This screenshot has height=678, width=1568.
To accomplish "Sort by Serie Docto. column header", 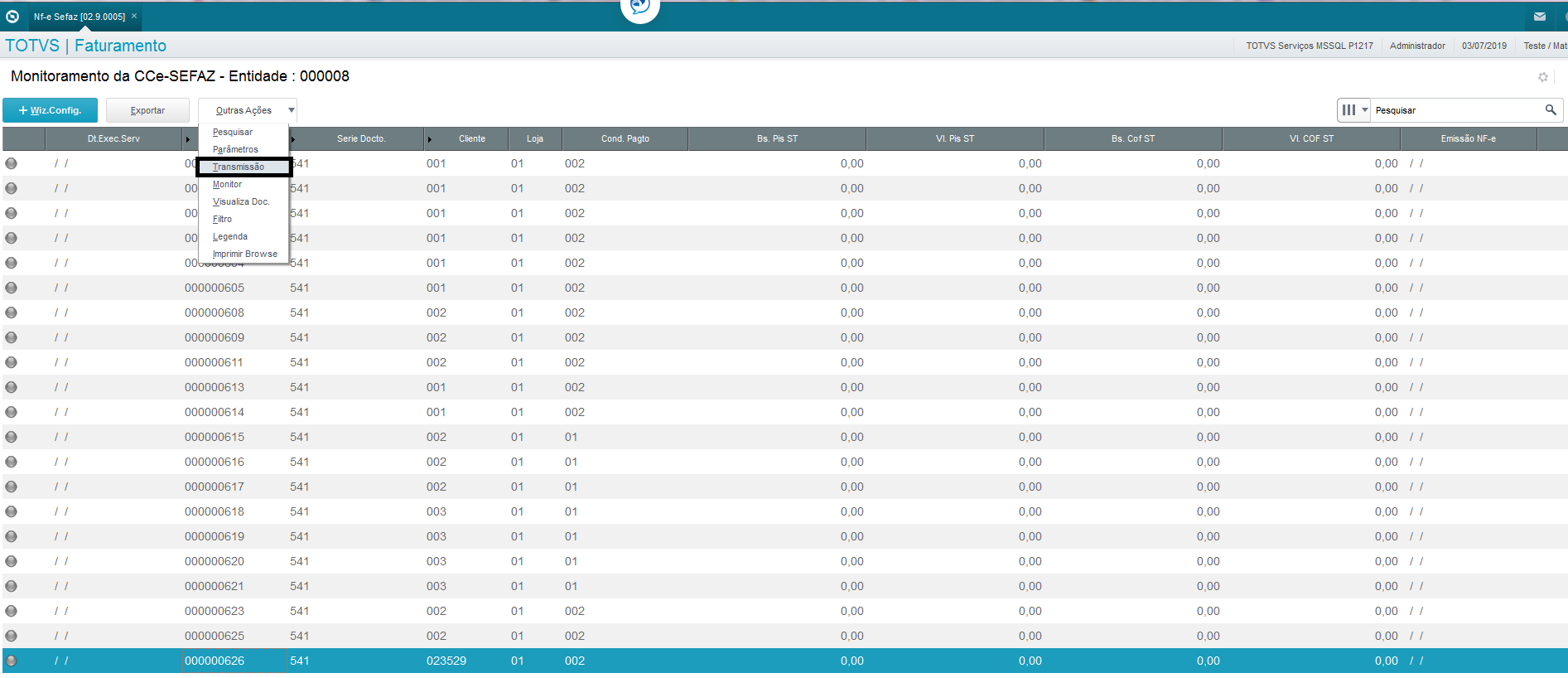I will tap(361, 138).
